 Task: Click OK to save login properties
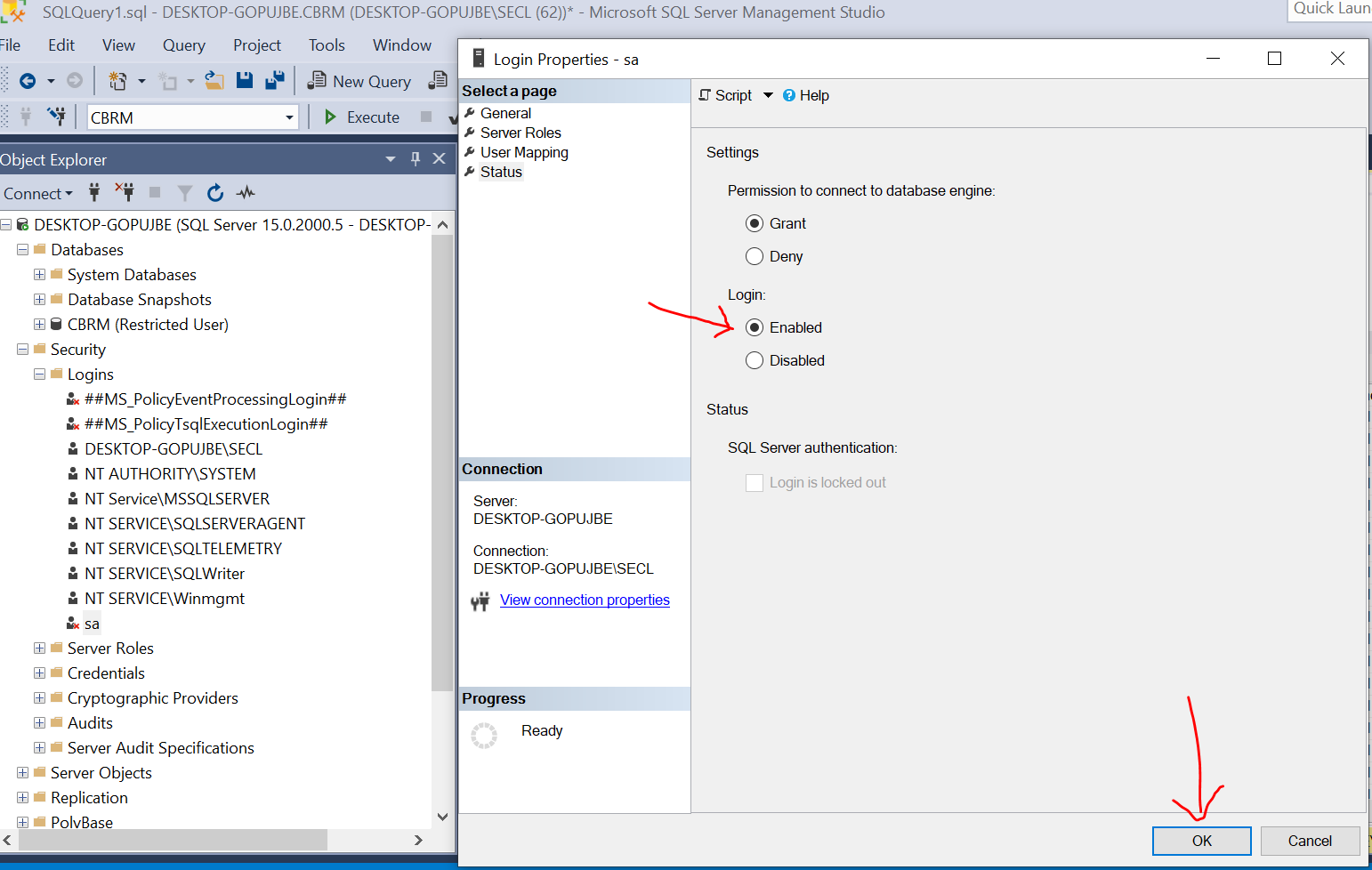tap(1202, 841)
